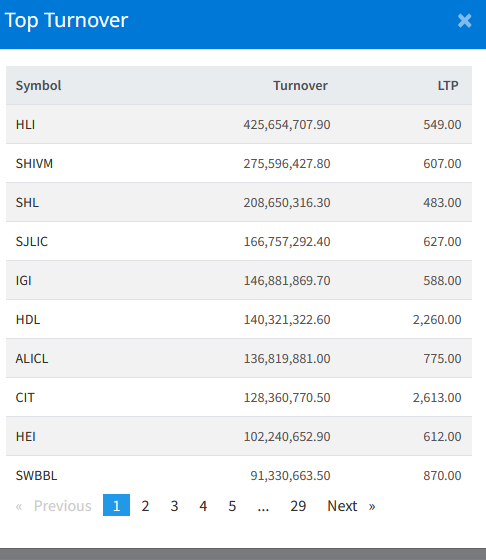Viewport: 486px width, 560px height.
Task: Sort by the Symbol column header
Action: 39,86
